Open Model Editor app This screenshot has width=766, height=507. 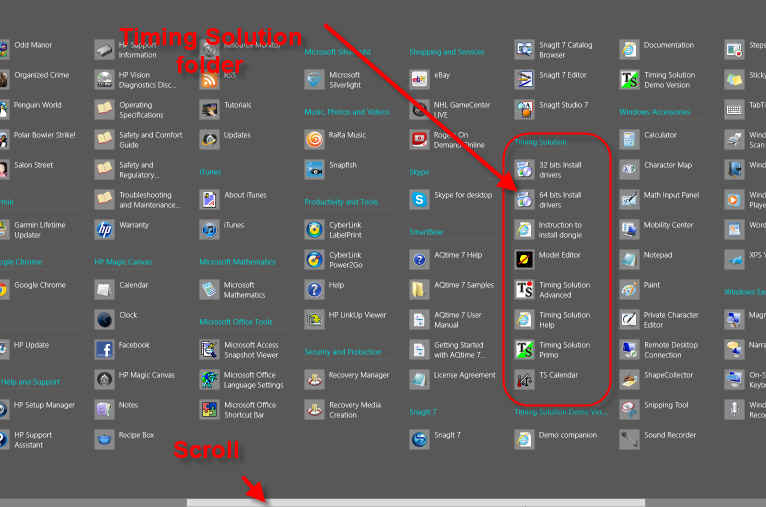pos(525,260)
